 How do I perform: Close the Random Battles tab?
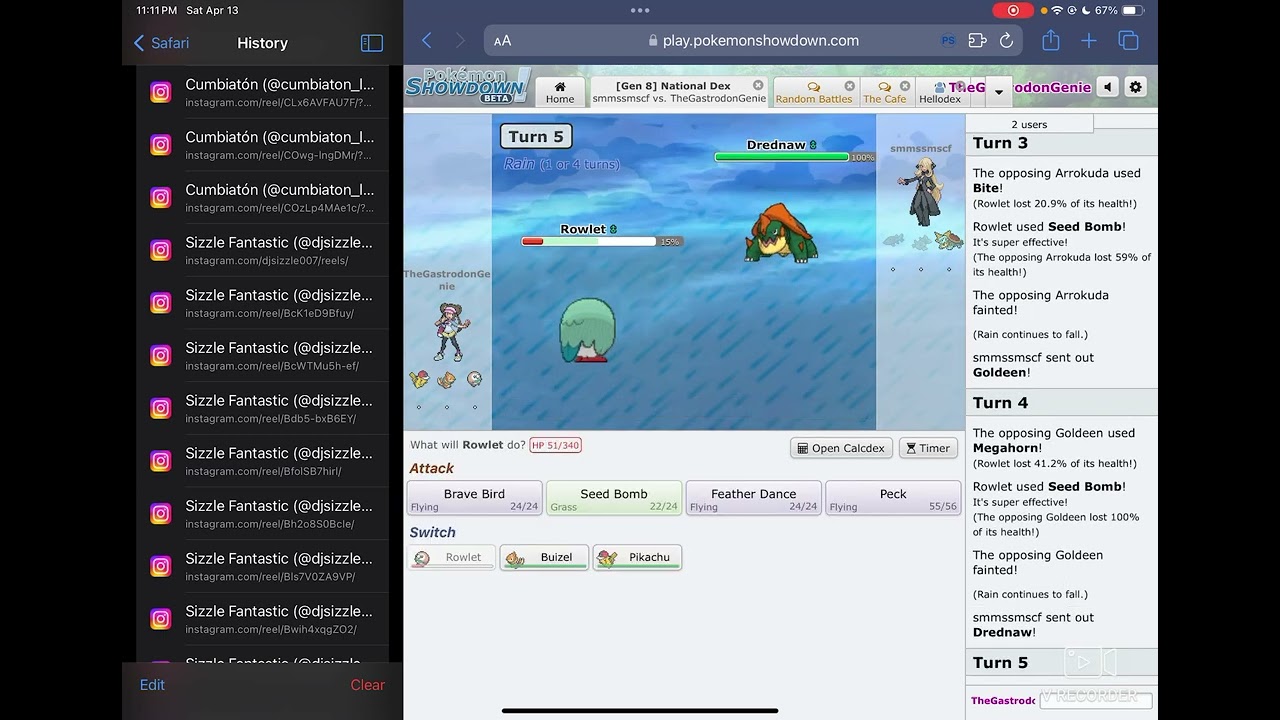pyautogui.click(x=850, y=86)
